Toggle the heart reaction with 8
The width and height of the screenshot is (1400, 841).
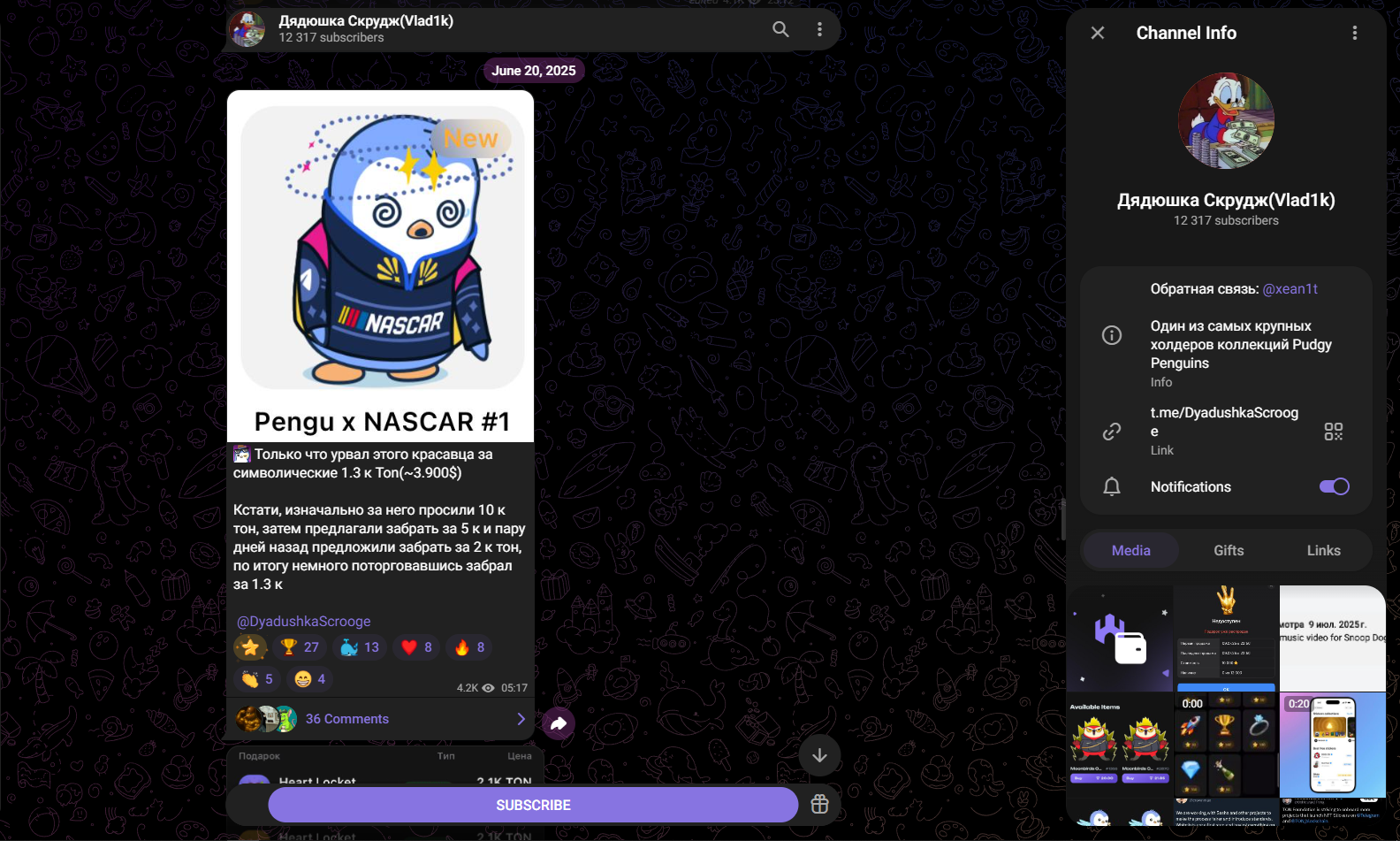point(417,647)
